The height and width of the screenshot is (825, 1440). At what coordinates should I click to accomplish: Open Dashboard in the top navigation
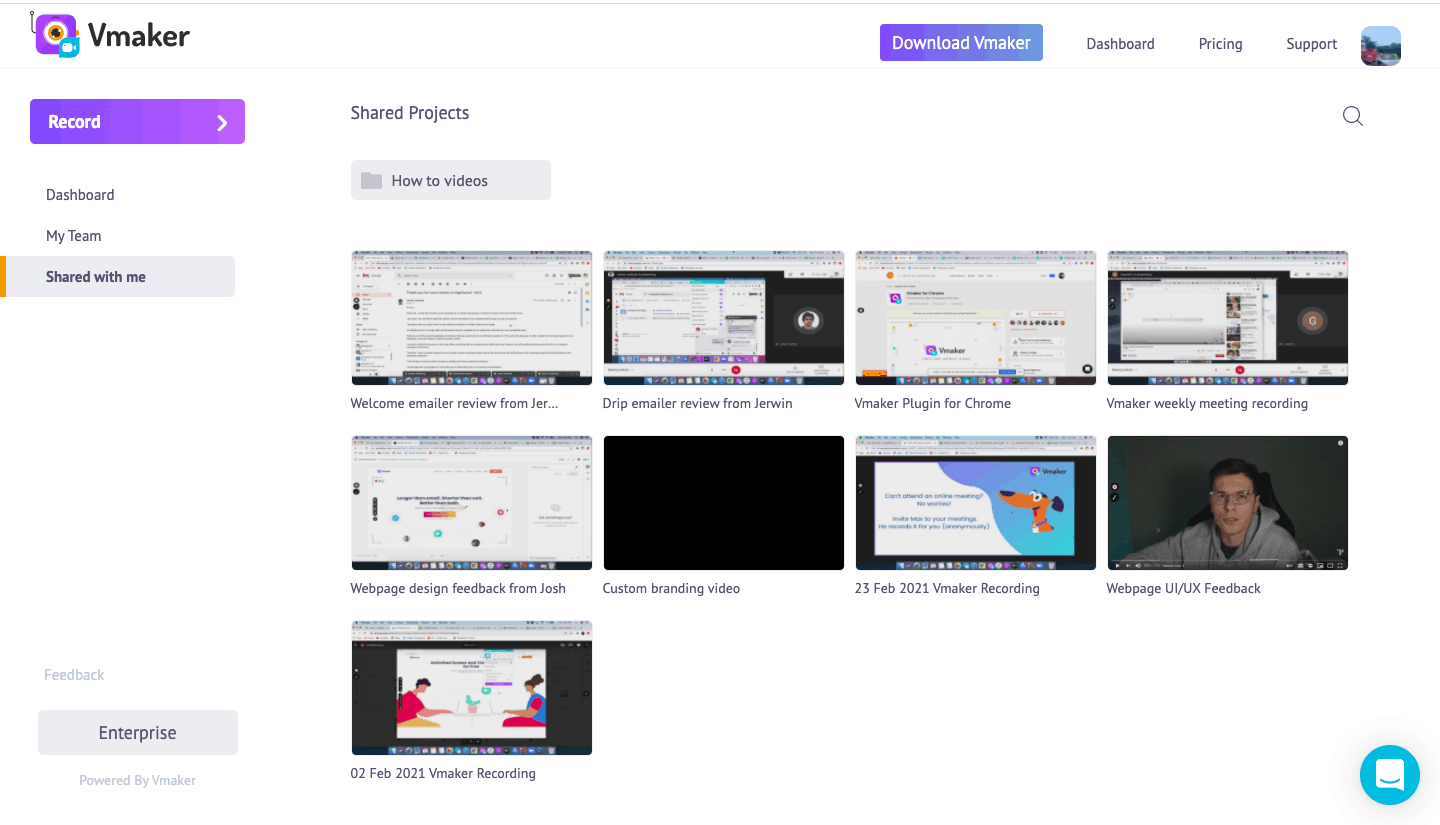click(x=1120, y=44)
